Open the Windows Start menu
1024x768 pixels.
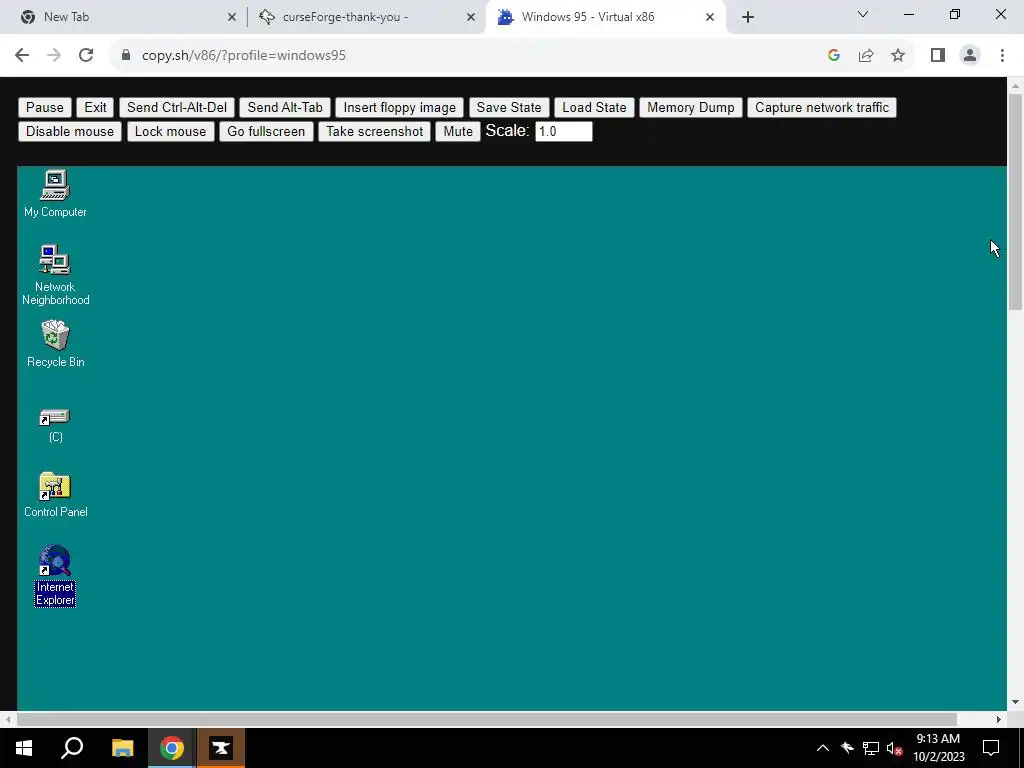24,748
